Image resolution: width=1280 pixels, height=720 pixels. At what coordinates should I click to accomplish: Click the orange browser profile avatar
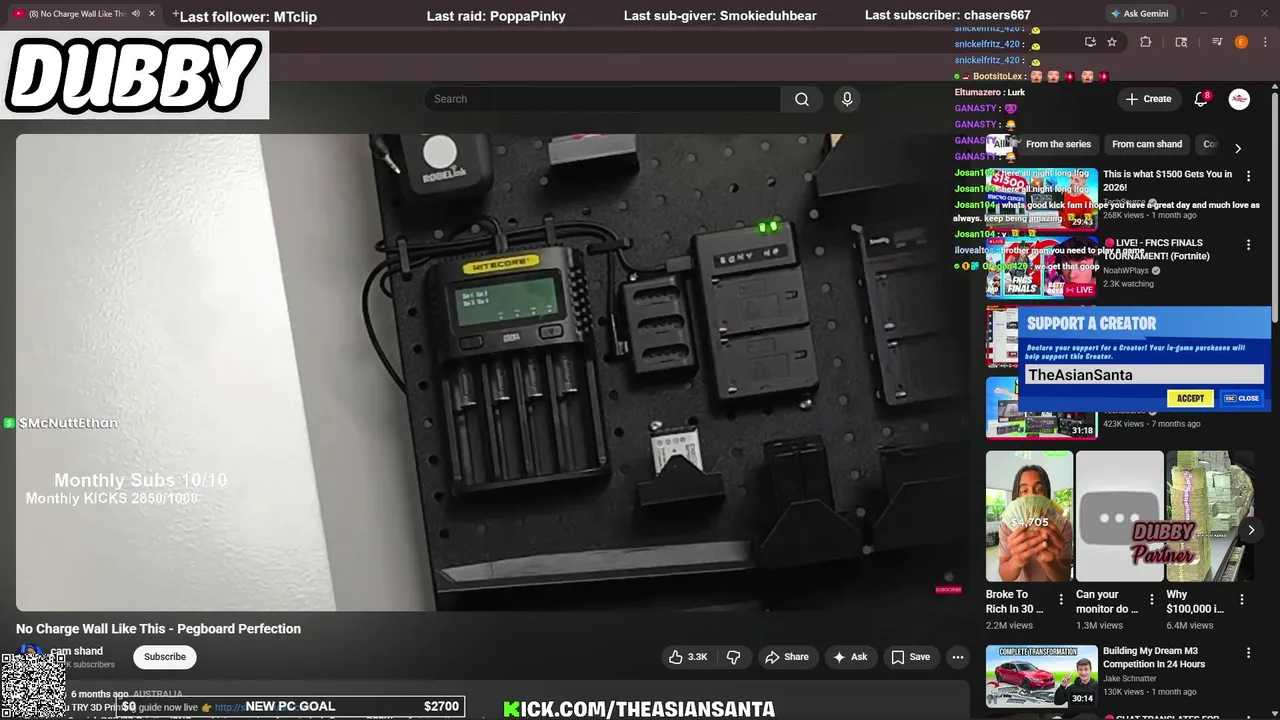click(1241, 42)
